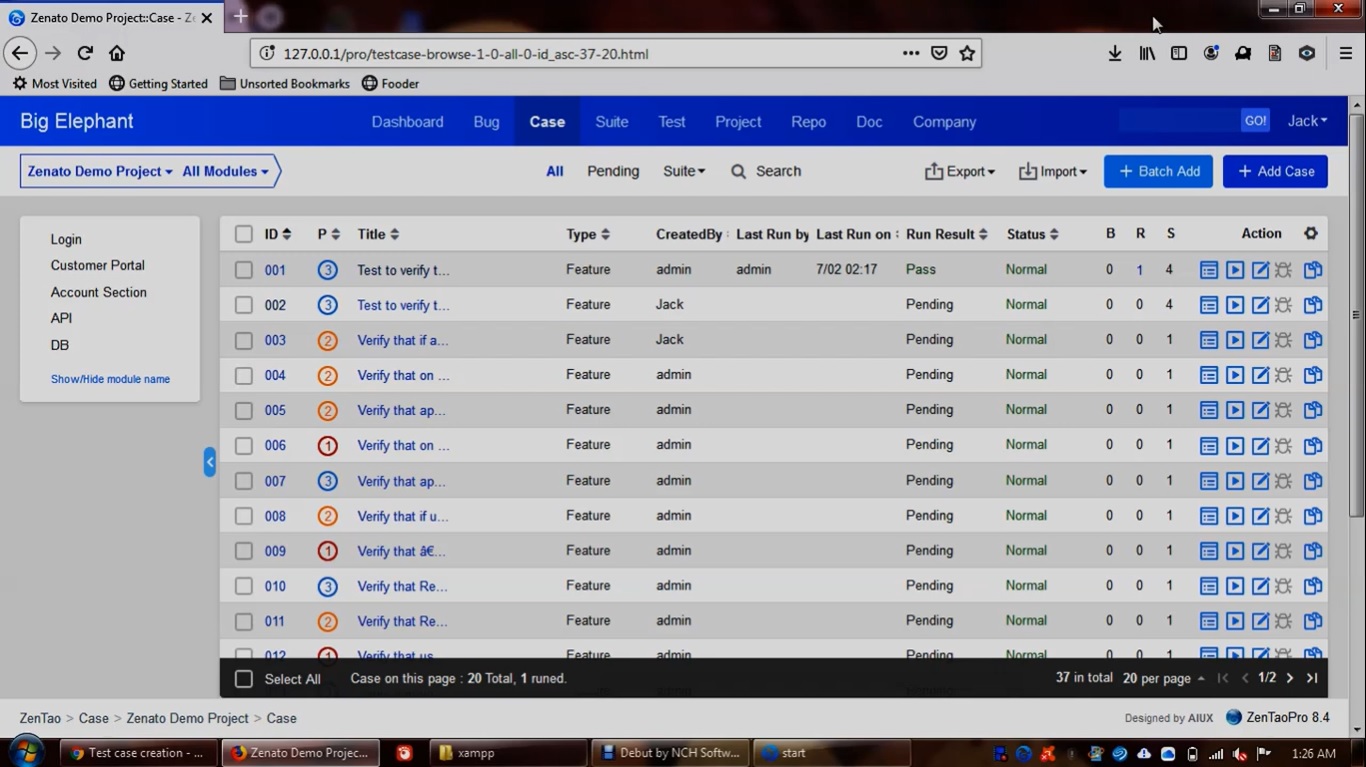1366x767 pixels.
Task: Toggle Firefox sidebar icon
Action: click(1179, 54)
